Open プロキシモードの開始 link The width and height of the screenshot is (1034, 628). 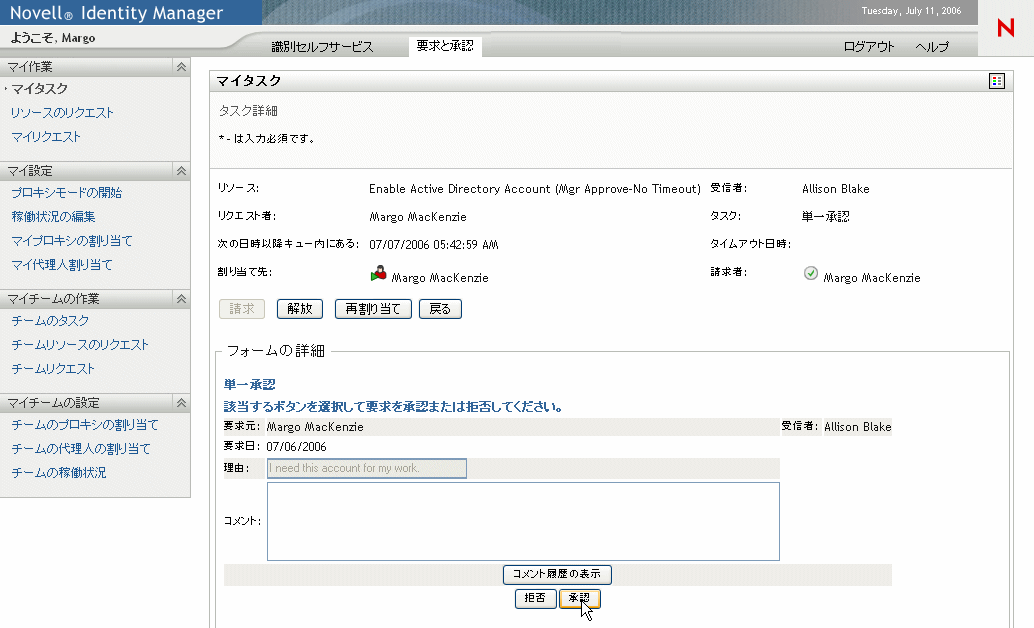[x=67, y=193]
